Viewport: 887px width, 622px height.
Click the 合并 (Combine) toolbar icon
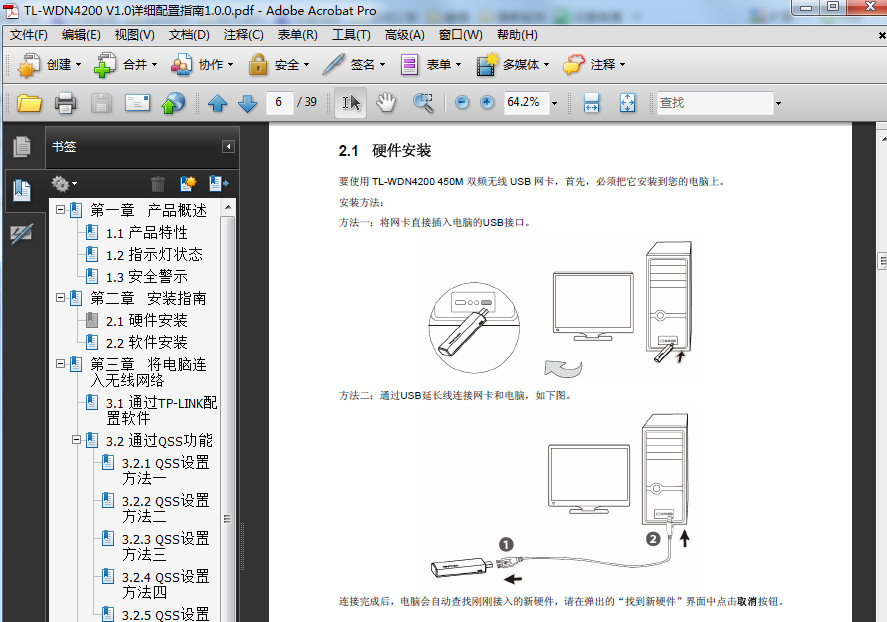point(121,64)
